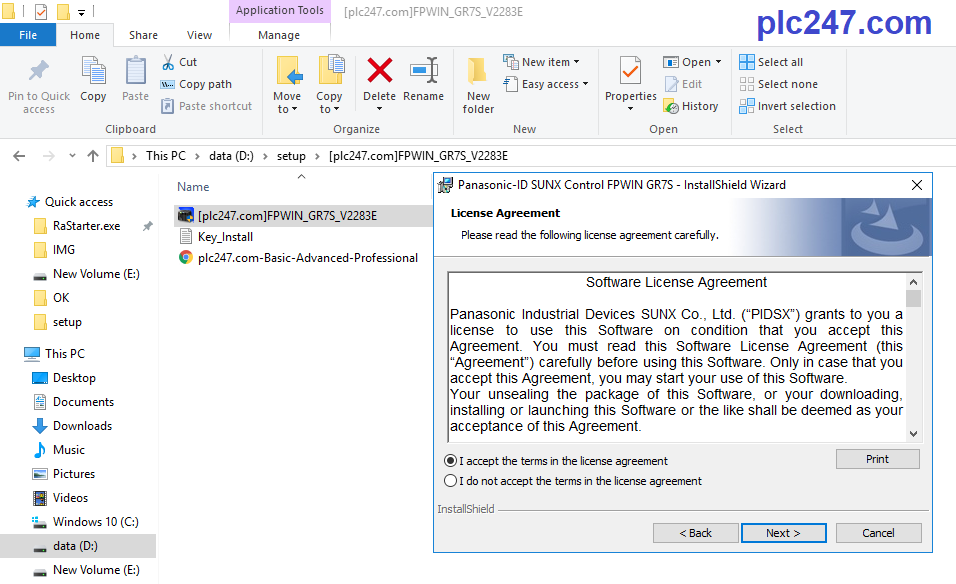The height and width of the screenshot is (584, 956).
Task: Open Desktop in the navigation pane
Action: (x=74, y=378)
